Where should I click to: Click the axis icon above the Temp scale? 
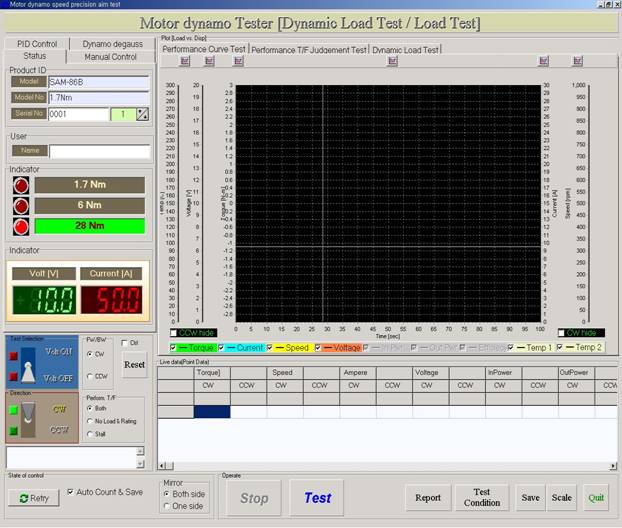(x=185, y=61)
